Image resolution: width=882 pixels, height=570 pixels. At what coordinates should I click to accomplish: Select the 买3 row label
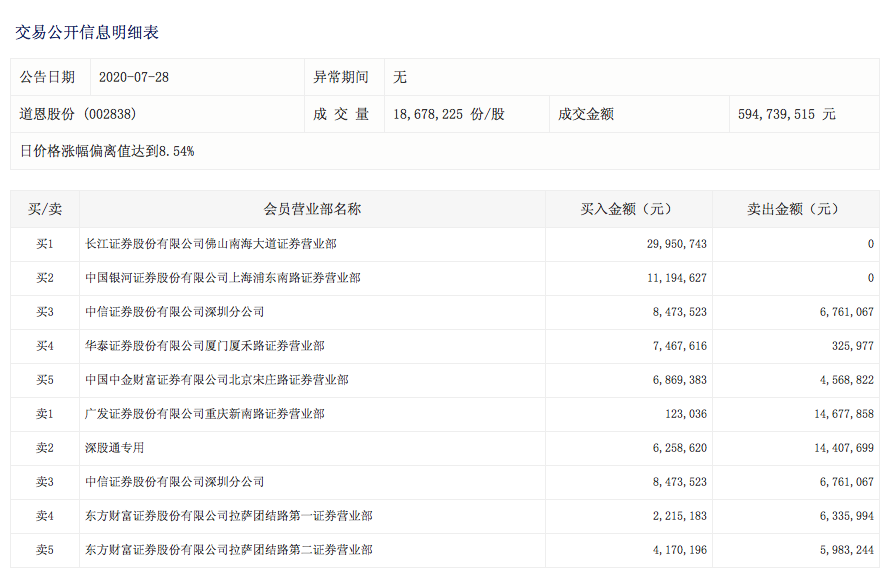click(45, 312)
